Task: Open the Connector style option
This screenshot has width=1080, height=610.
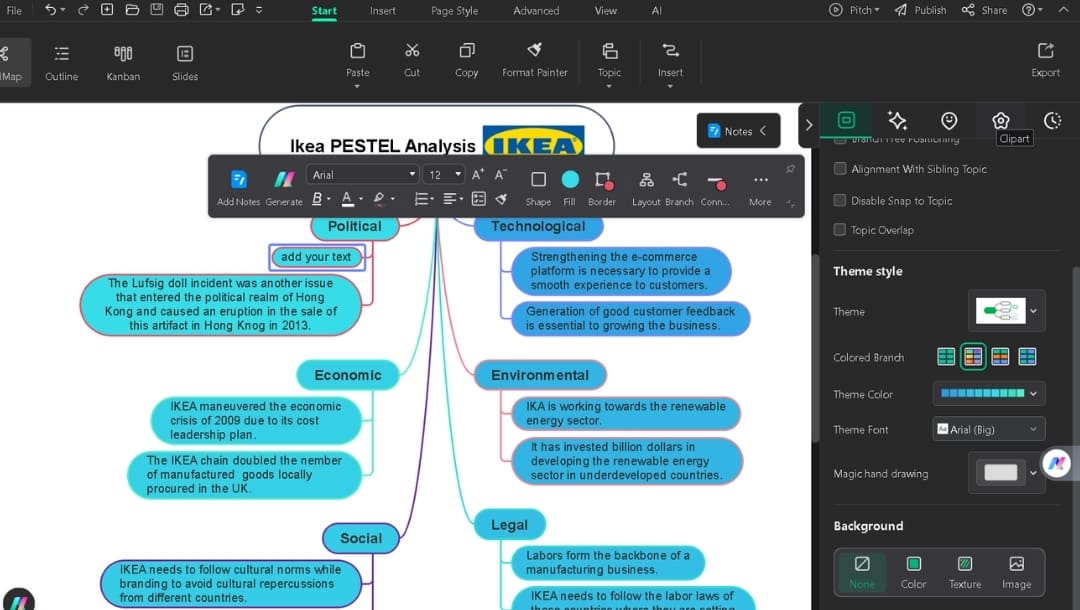Action: coord(715,187)
